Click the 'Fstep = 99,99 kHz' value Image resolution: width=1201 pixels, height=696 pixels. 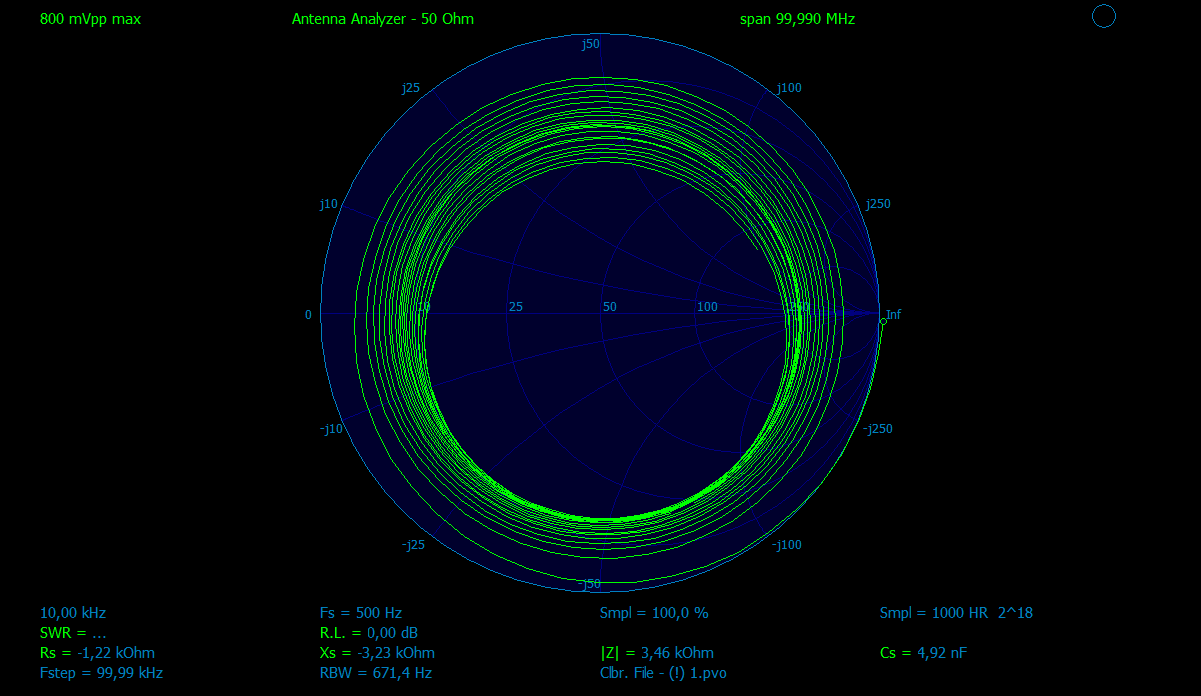click(101, 673)
